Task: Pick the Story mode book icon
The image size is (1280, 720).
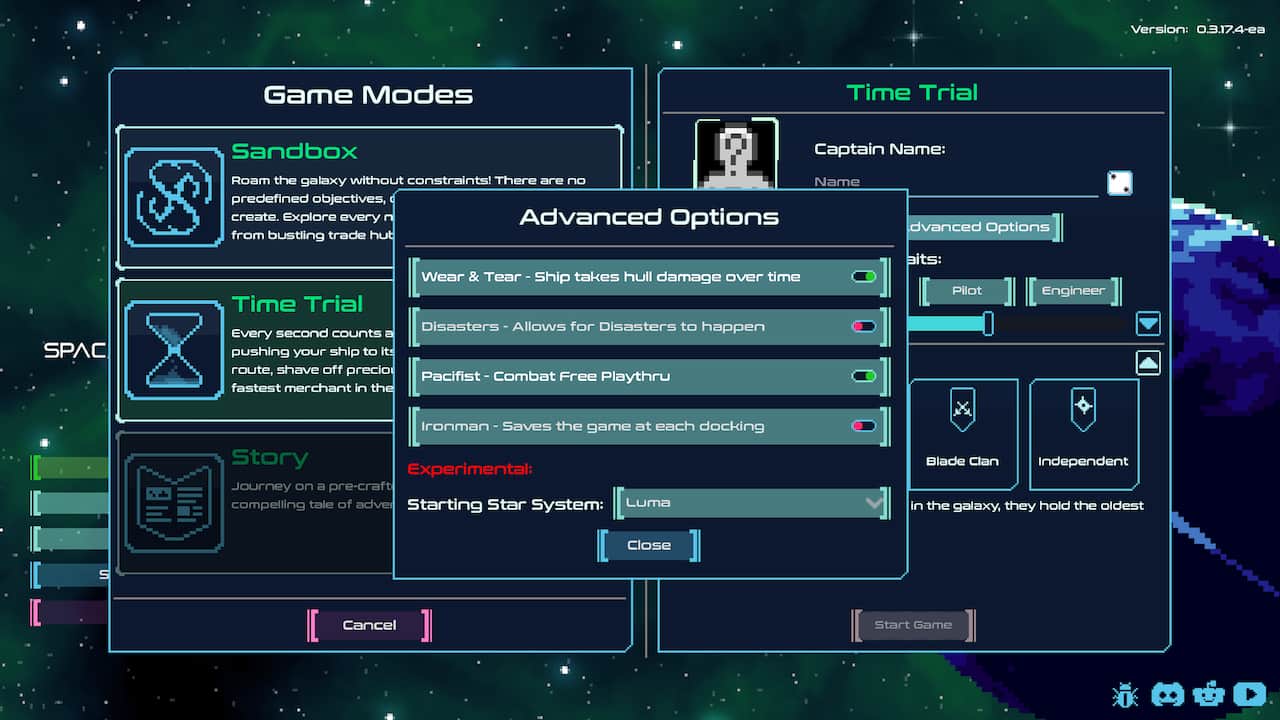Action: [x=174, y=503]
